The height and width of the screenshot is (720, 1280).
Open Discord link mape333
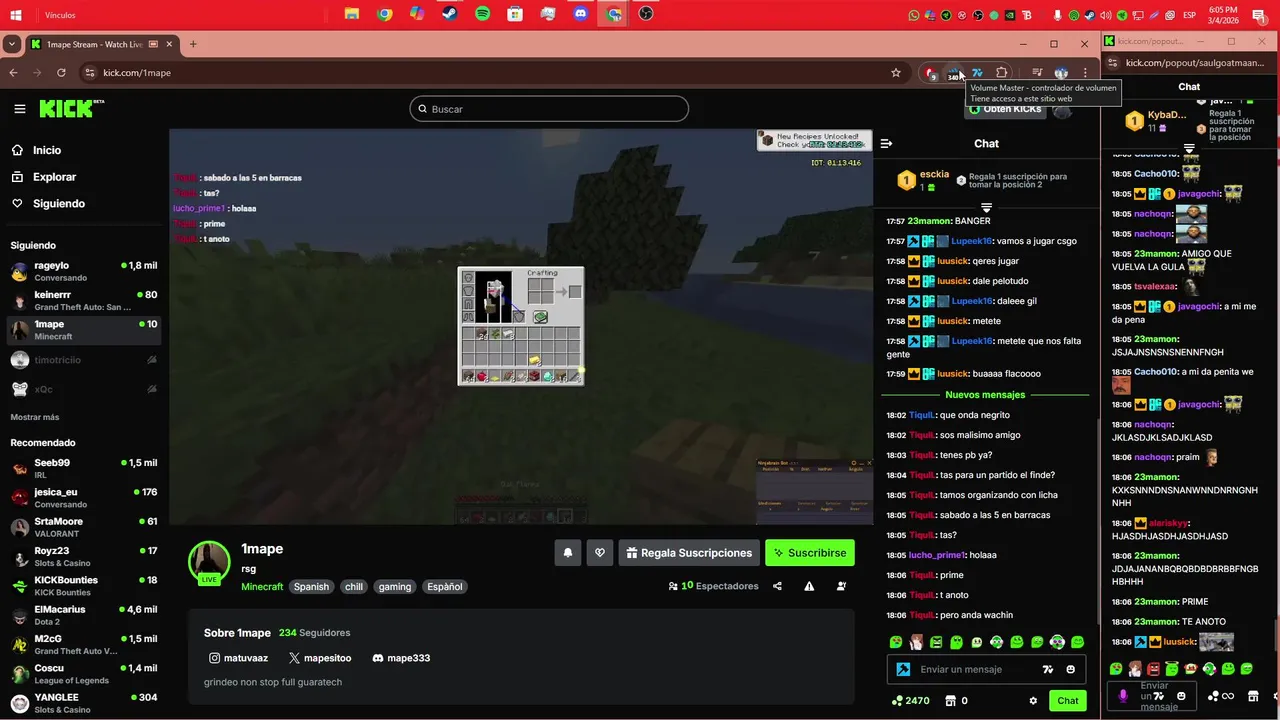click(401, 658)
